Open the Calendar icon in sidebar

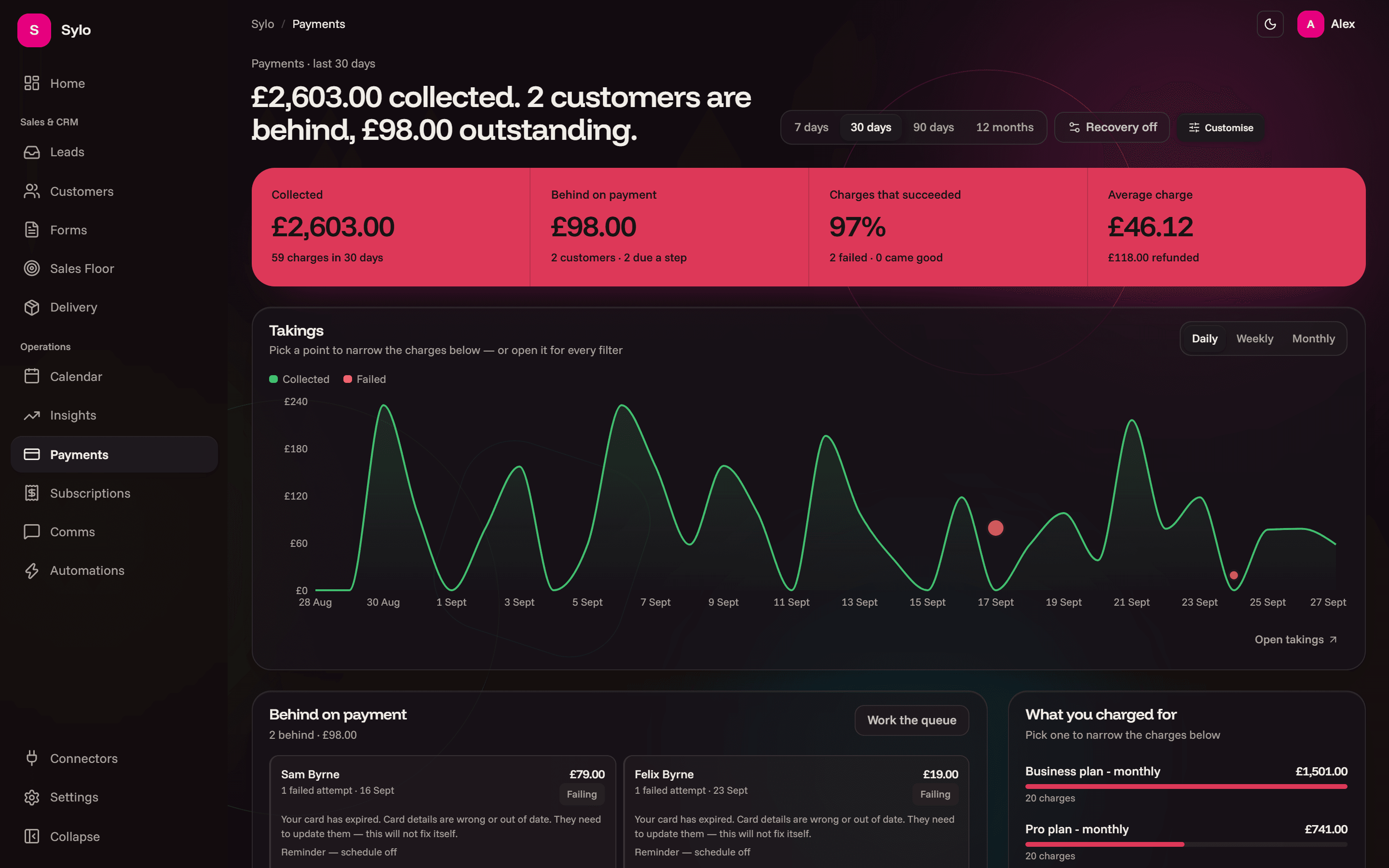(x=31, y=376)
